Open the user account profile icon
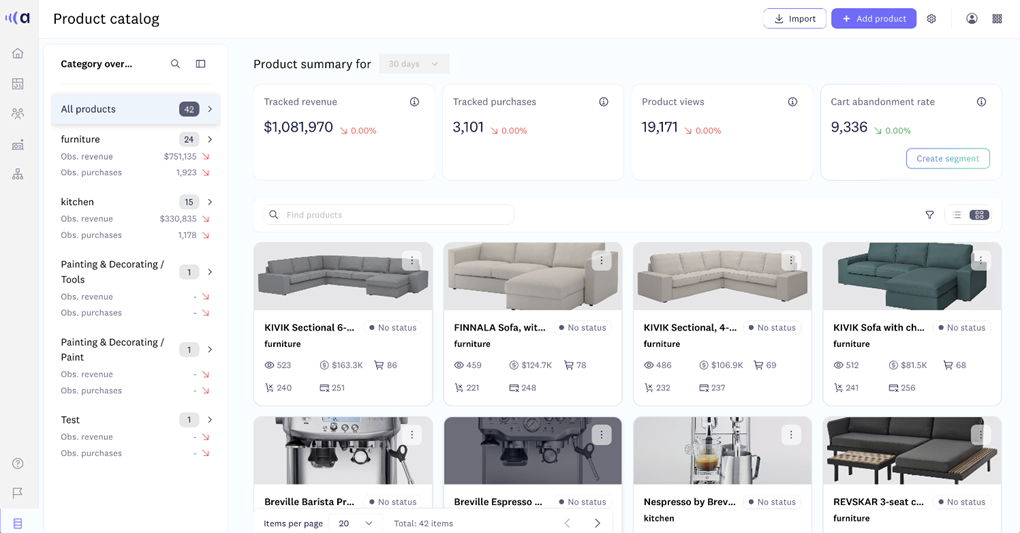The image size is (1020, 533). pyautogui.click(x=971, y=19)
